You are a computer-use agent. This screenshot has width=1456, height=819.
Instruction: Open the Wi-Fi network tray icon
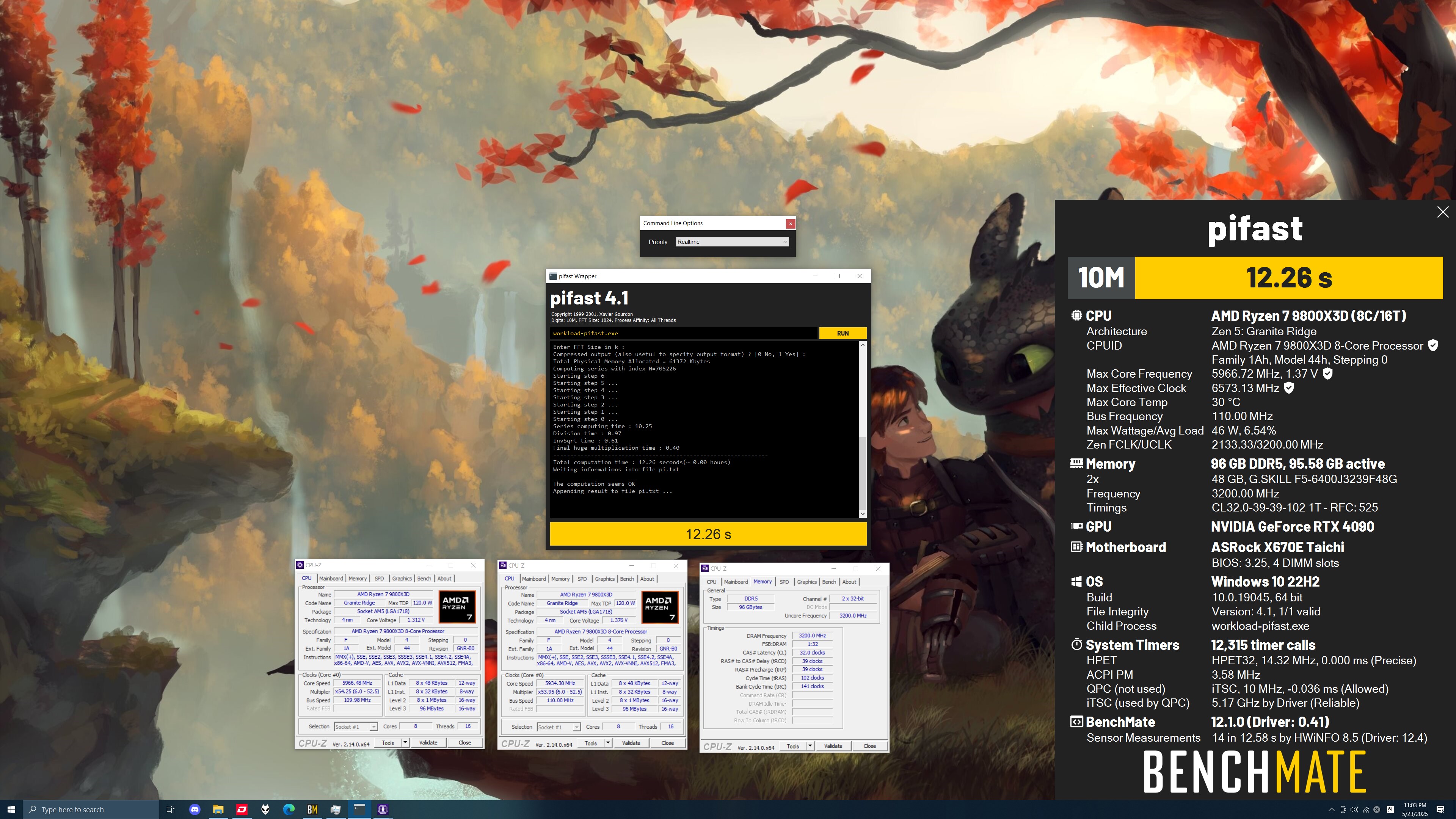tap(1366, 810)
